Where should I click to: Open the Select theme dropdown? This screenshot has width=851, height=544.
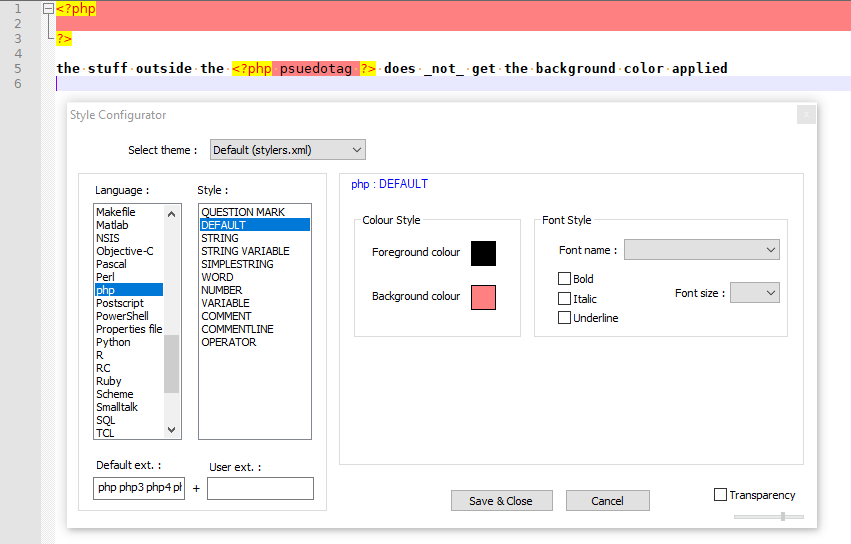(288, 150)
